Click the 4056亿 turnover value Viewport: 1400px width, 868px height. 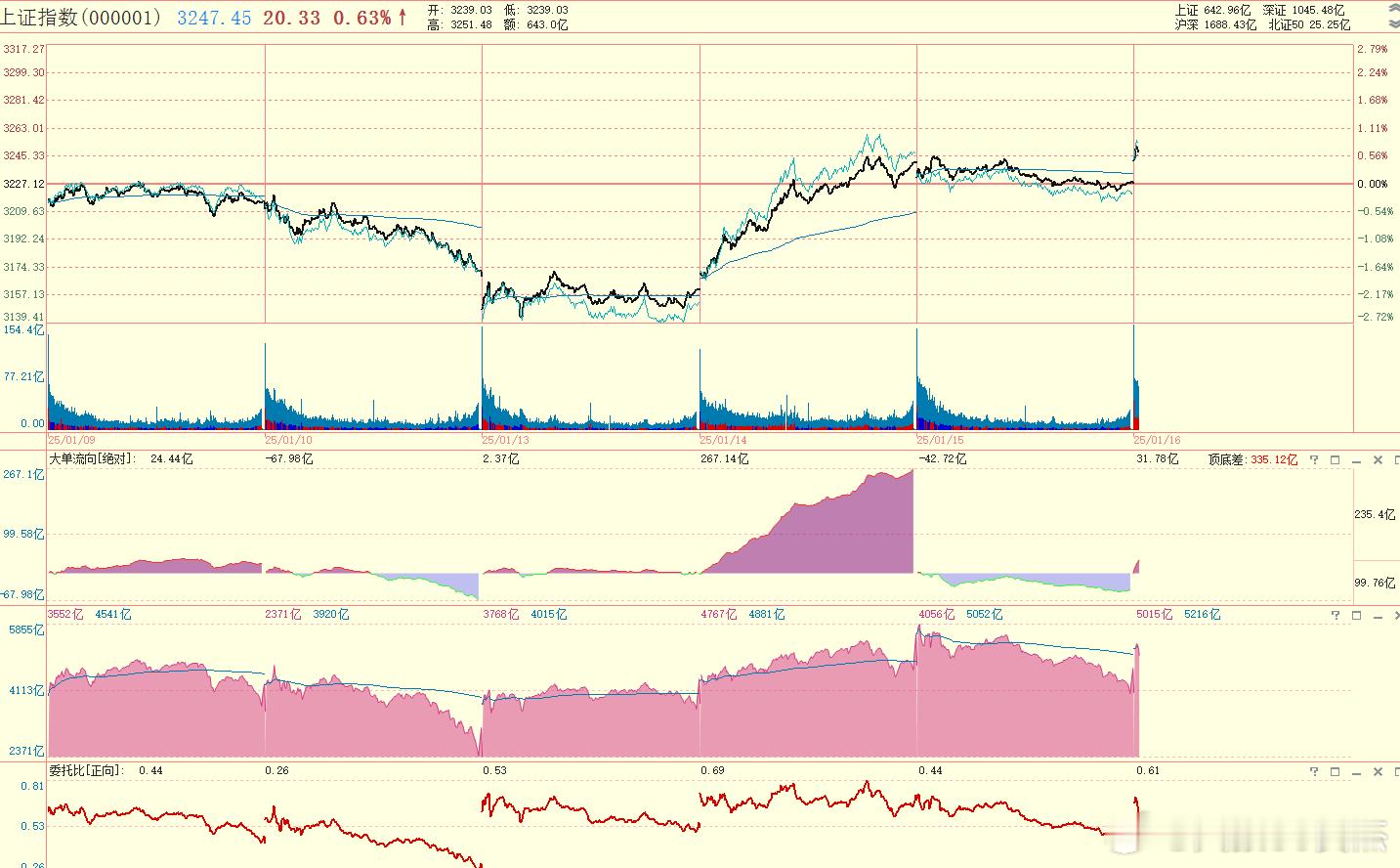click(x=937, y=614)
